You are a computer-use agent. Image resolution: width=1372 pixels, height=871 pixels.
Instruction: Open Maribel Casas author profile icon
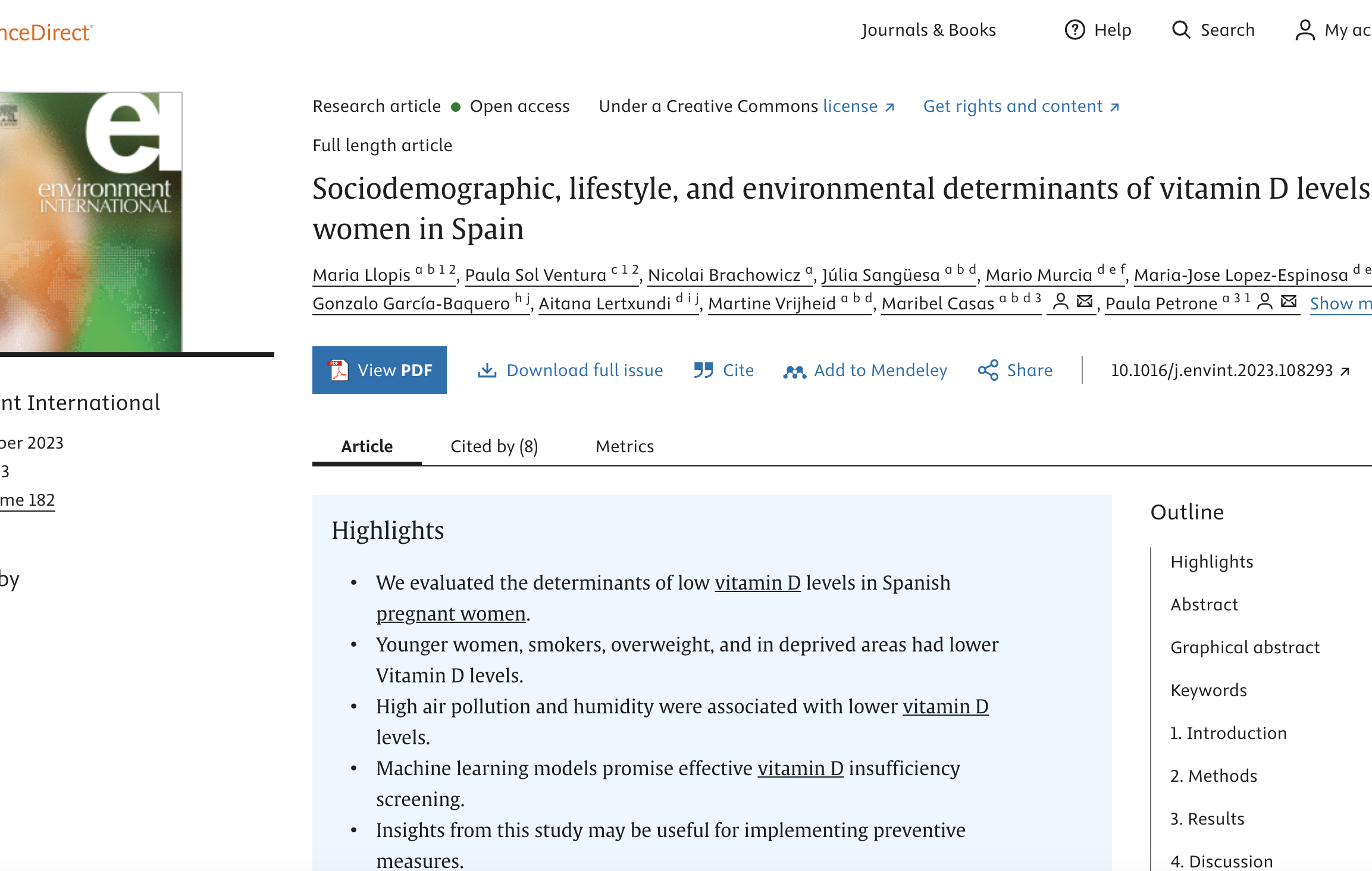pyautogui.click(x=1060, y=302)
